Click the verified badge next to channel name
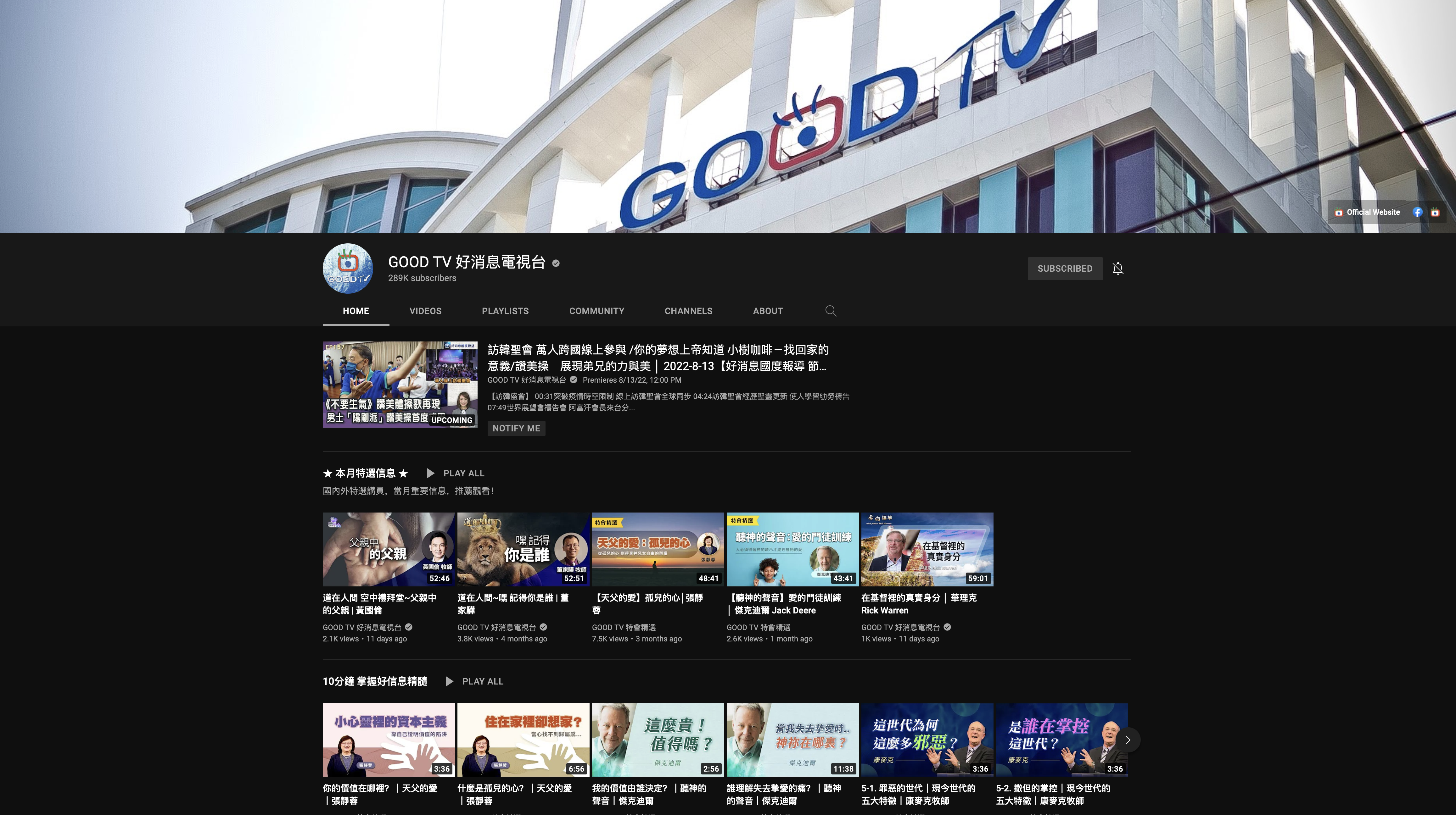This screenshot has width=1456, height=815. (x=556, y=263)
